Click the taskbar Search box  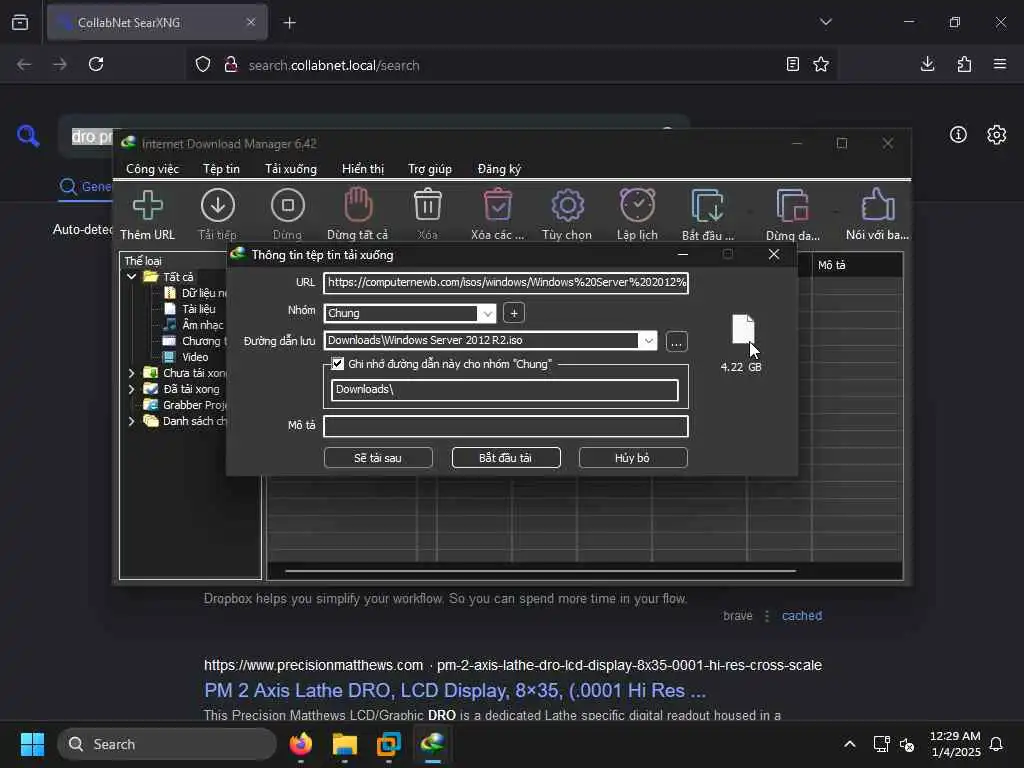tap(167, 744)
